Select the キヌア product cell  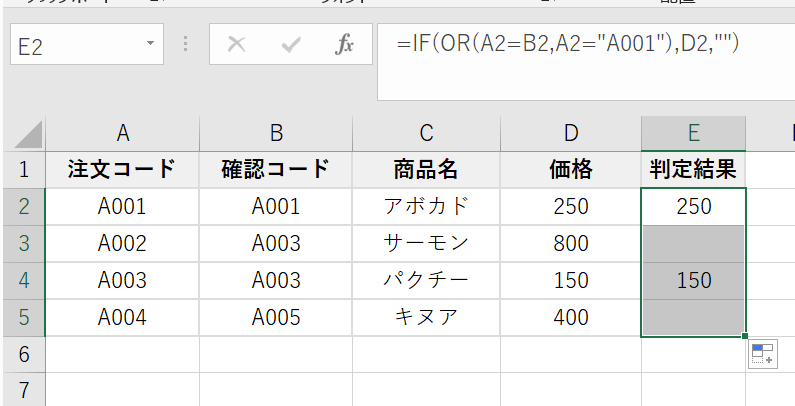tap(426, 317)
